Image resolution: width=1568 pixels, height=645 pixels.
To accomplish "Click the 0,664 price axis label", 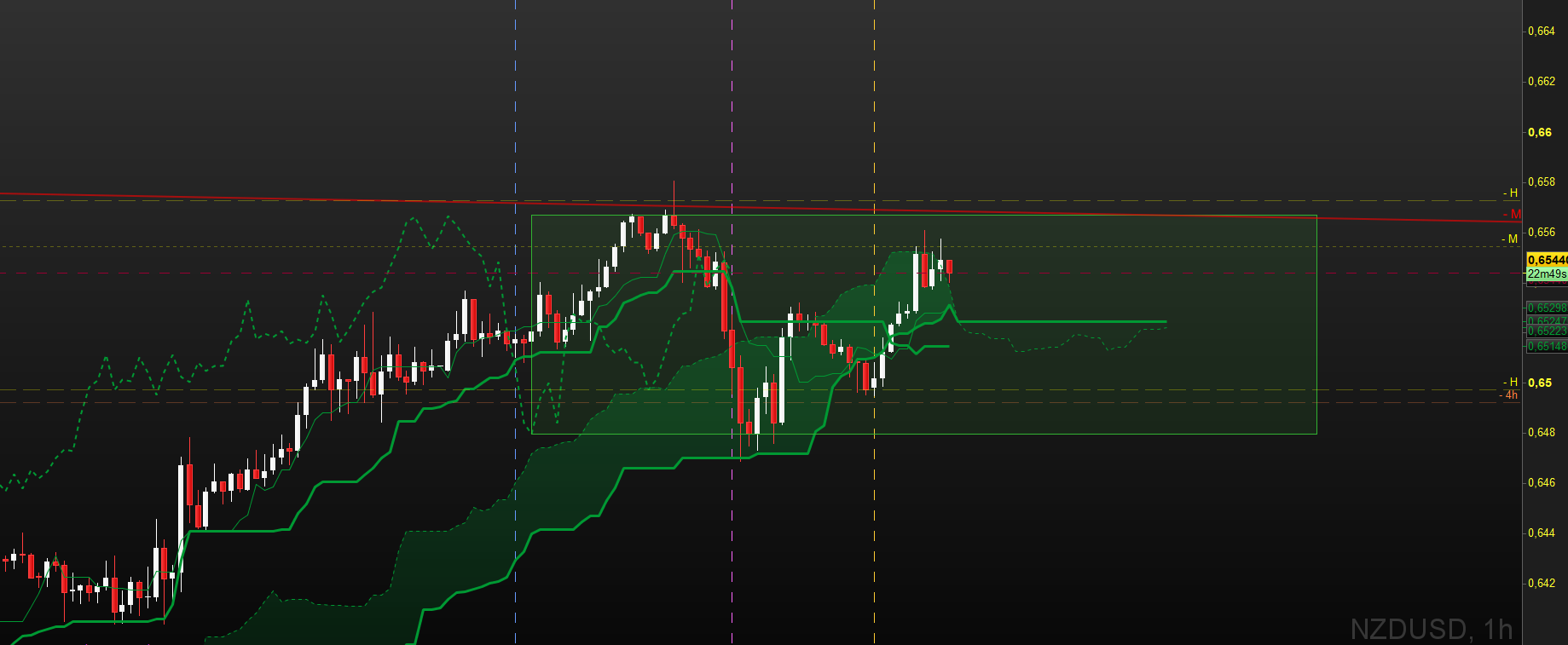I will [1542, 32].
